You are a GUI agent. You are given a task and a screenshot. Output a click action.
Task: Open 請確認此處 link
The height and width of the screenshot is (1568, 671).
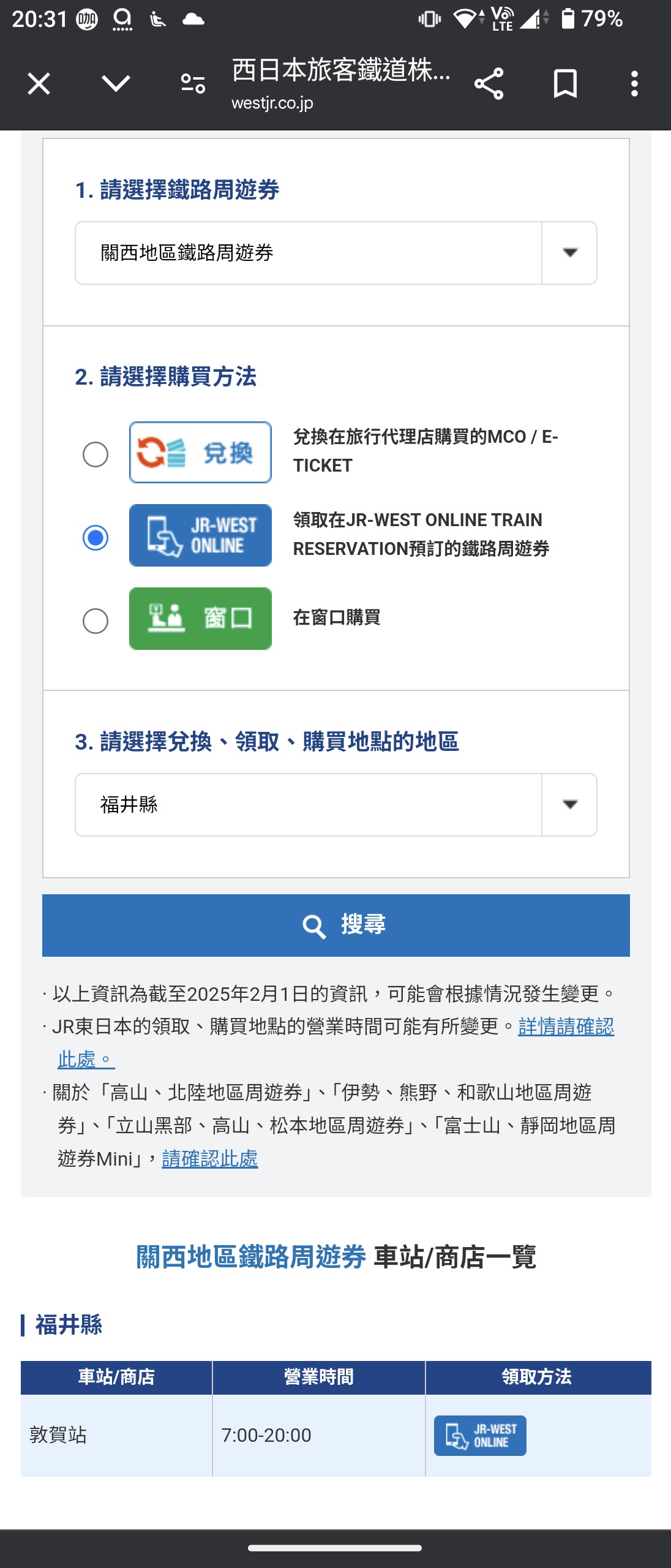(x=210, y=1159)
